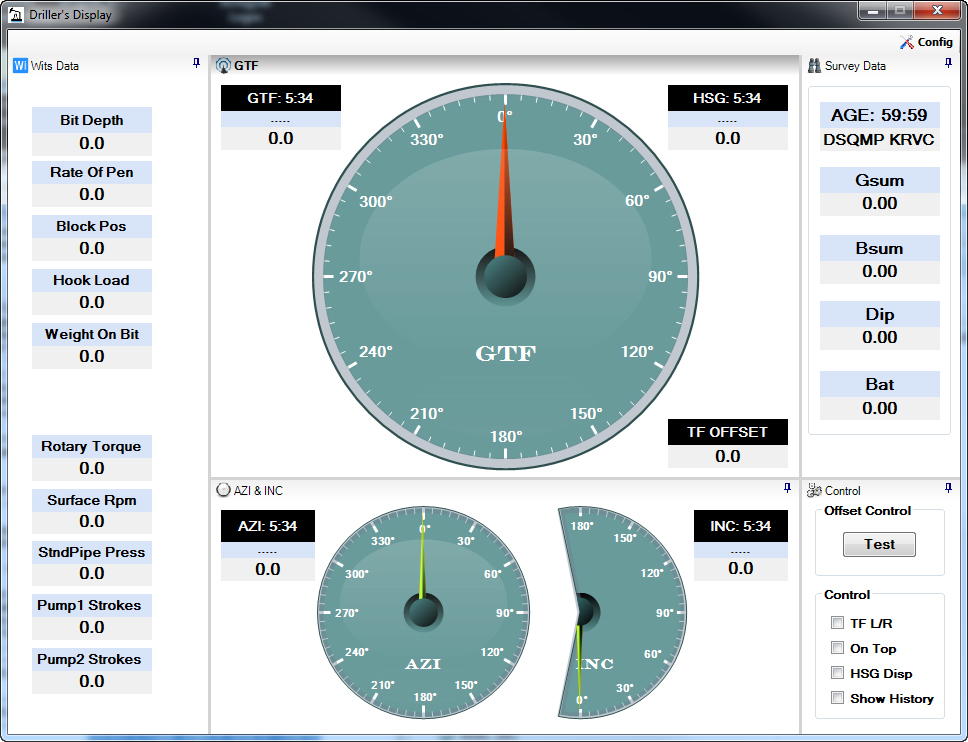Click the GTF: 5:34 header box

281,98
